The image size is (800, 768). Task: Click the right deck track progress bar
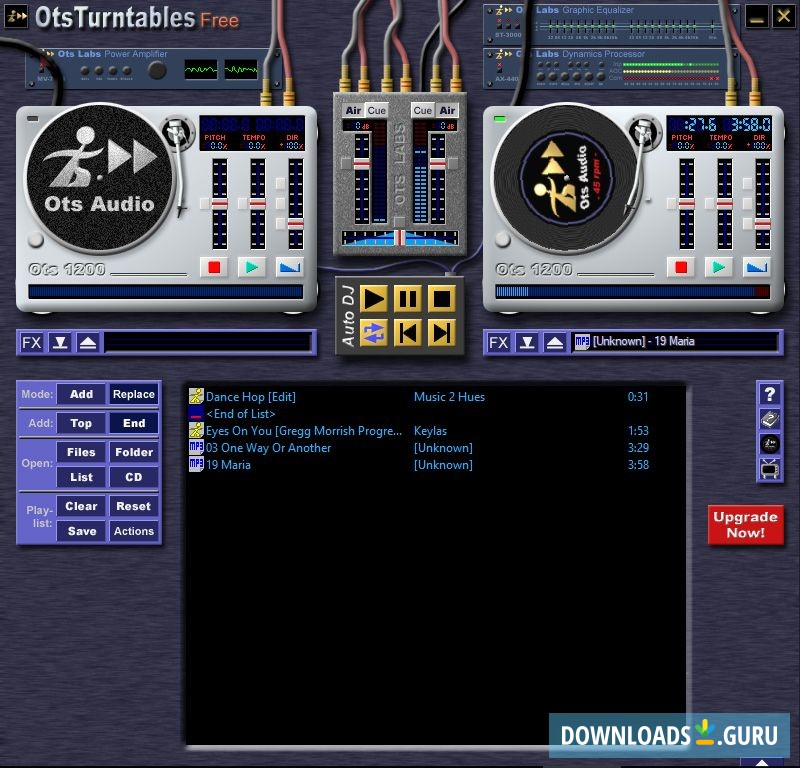(x=633, y=292)
